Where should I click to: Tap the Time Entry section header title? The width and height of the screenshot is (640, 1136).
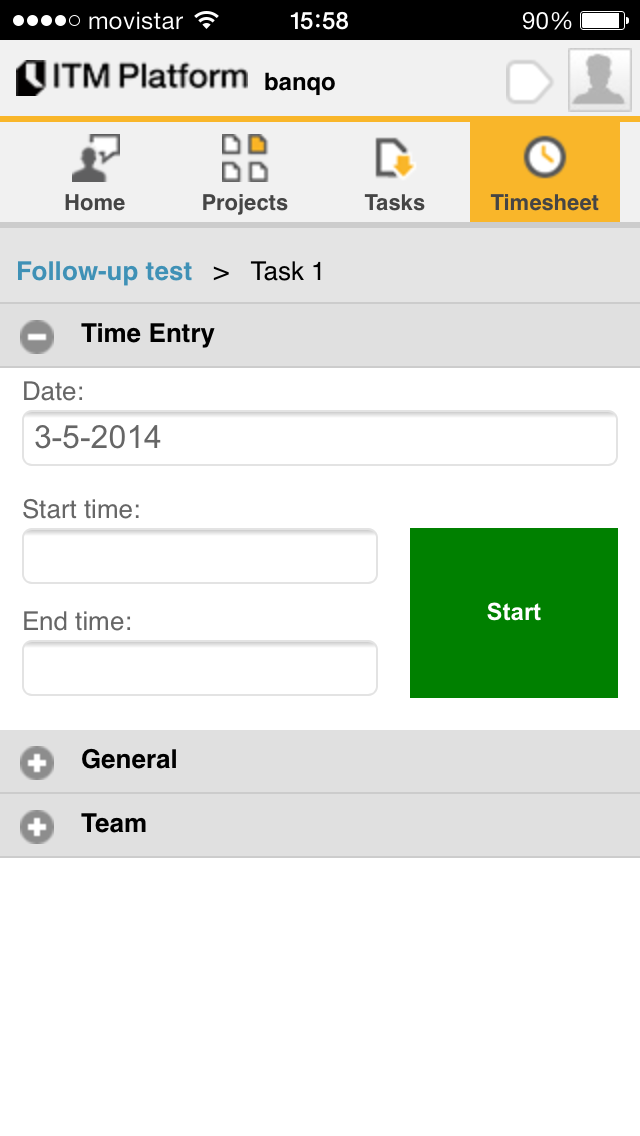pos(148,334)
